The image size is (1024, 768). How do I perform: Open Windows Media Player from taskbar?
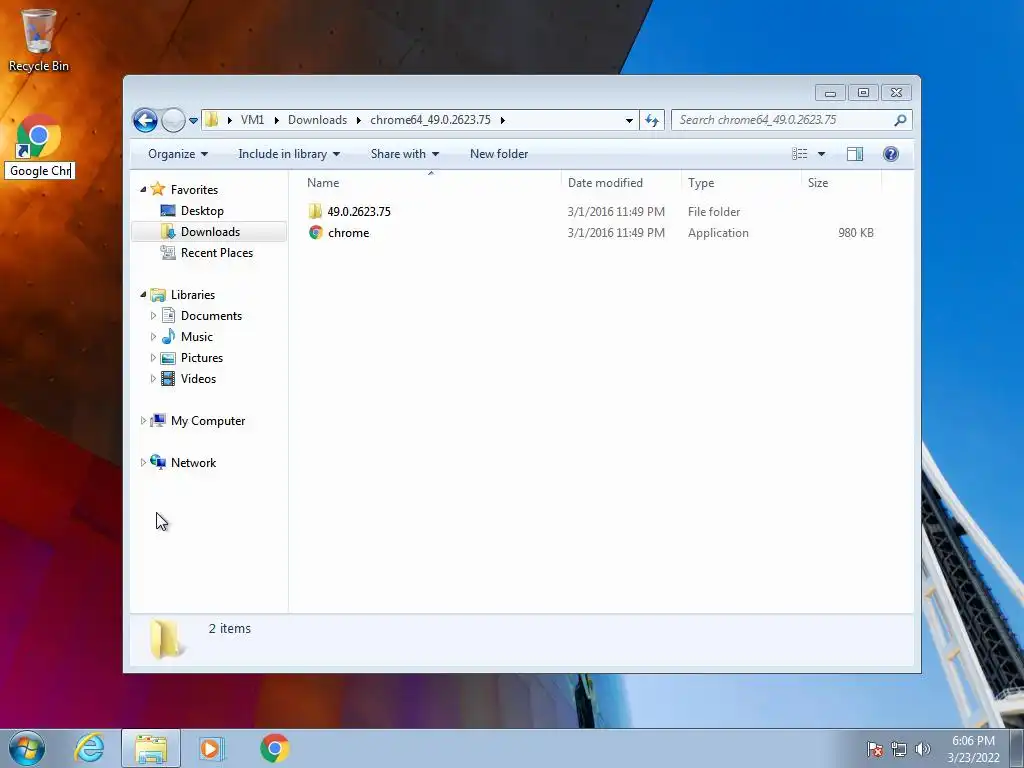click(x=211, y=748)
